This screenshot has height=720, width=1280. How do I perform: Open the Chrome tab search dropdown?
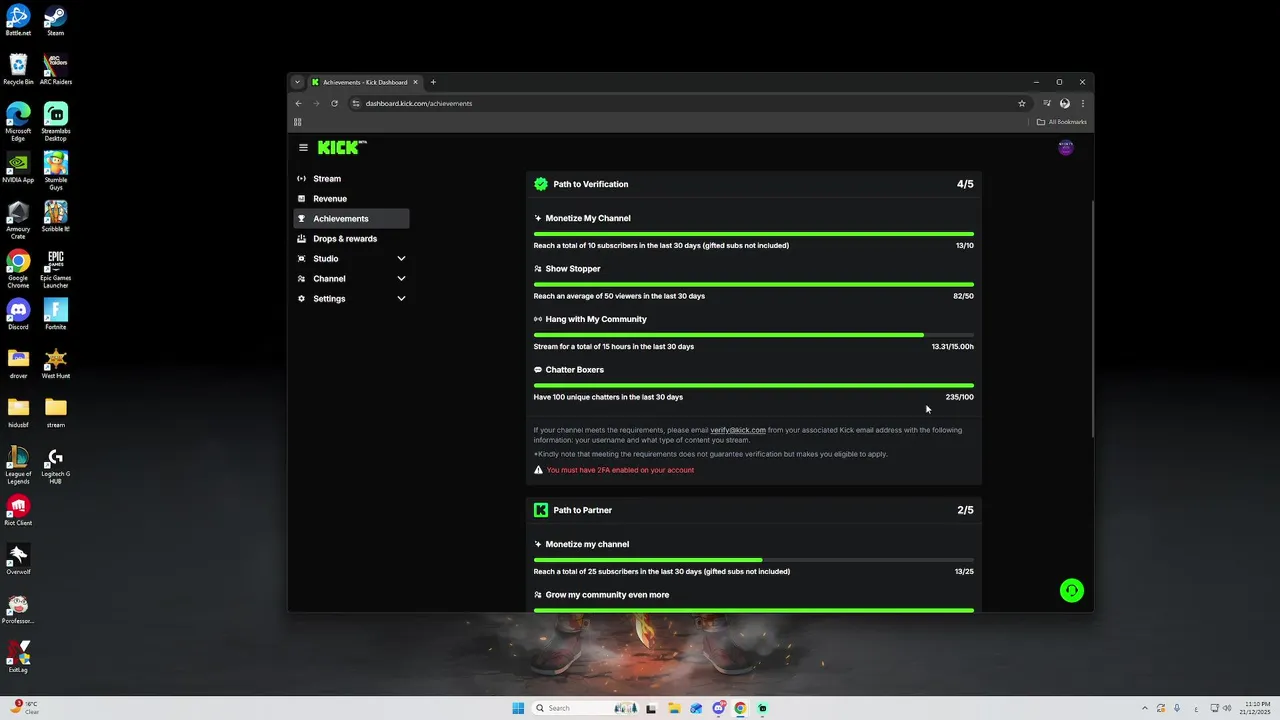tap(297, 82)
